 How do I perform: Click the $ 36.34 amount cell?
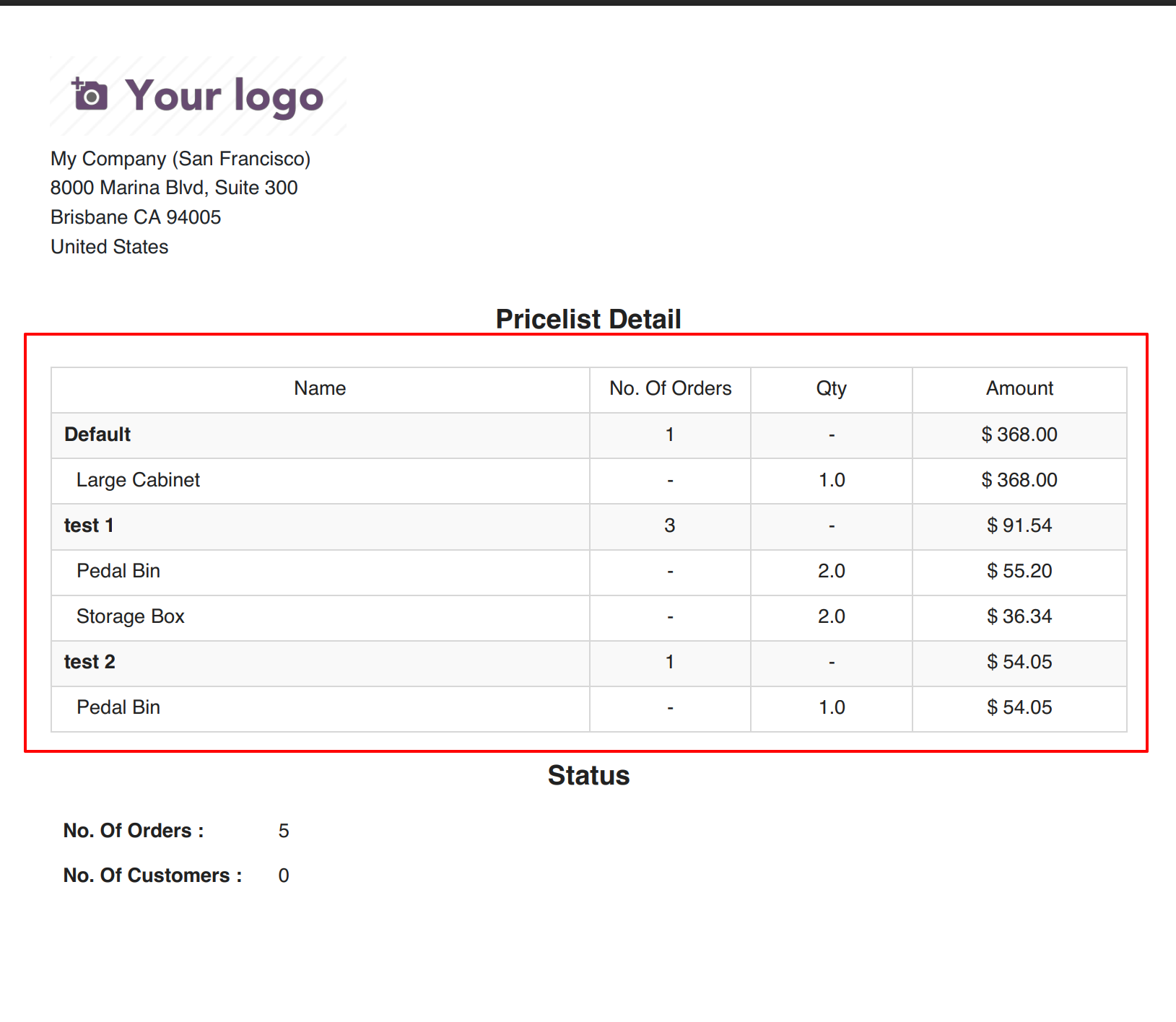pyautogui.click(x=1019, y=616)
